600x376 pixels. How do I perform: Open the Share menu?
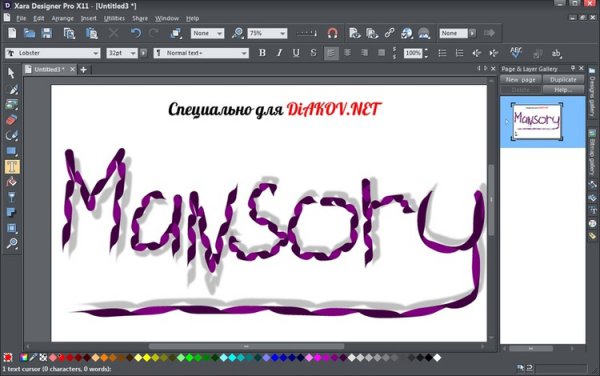pyautogui.click(x=140, y=18)
